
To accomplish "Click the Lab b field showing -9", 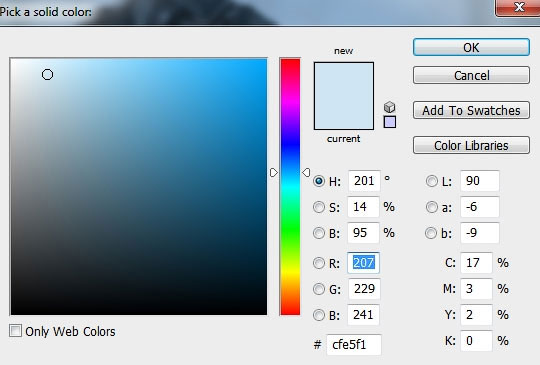I will (480, 233).
